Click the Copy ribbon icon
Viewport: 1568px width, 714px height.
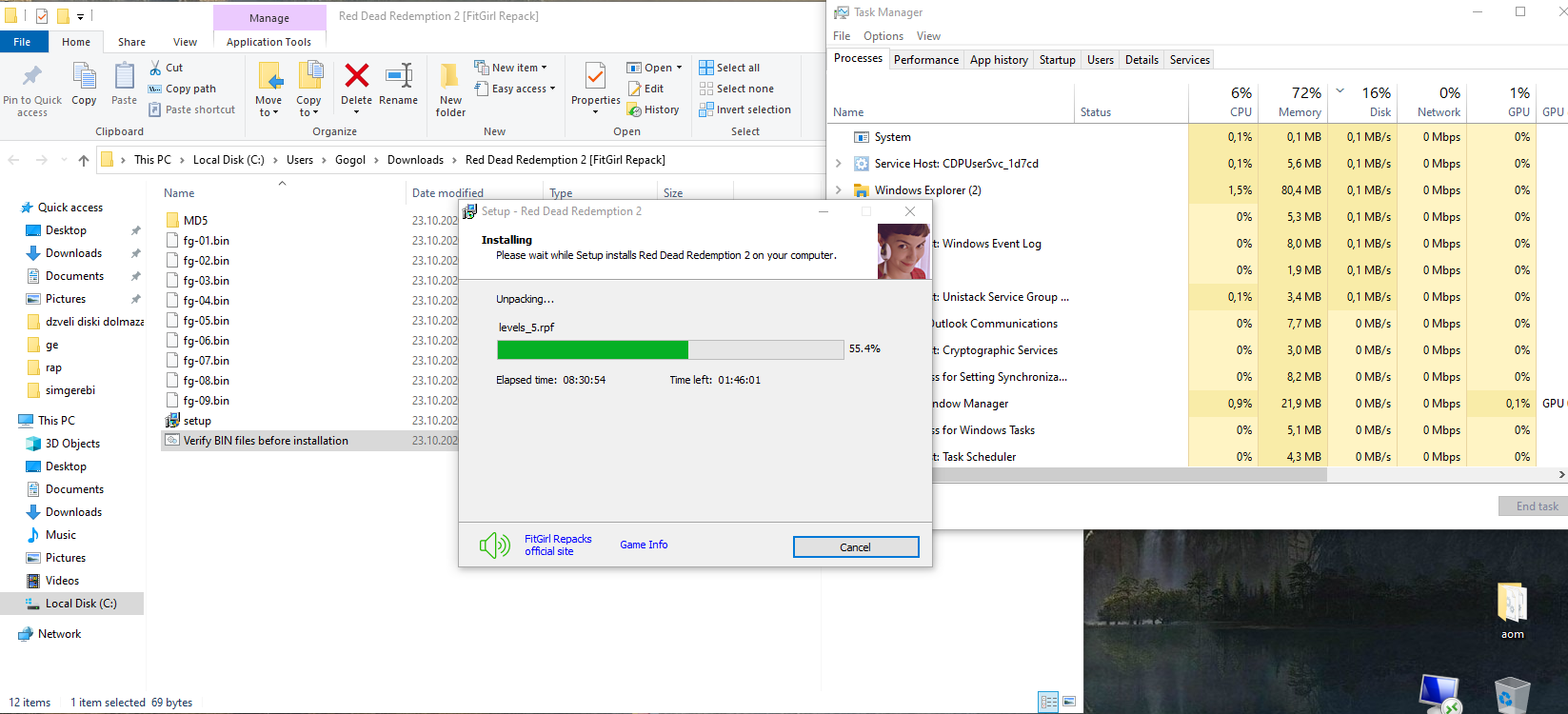pyautogui.click(x=84, y=76)
